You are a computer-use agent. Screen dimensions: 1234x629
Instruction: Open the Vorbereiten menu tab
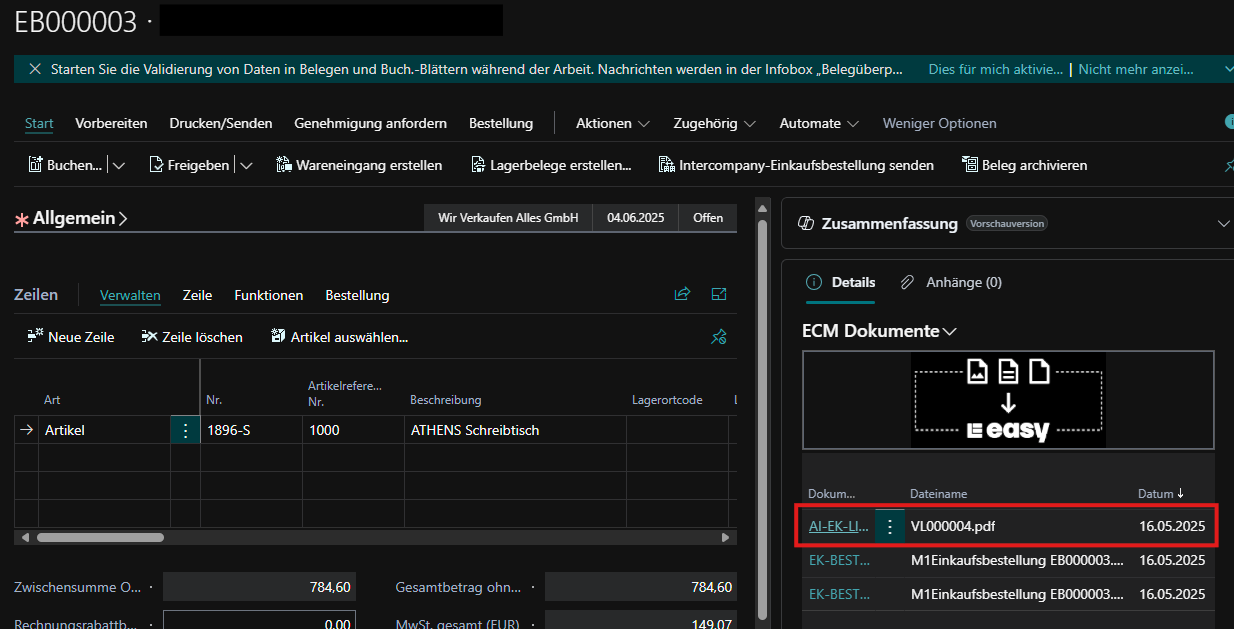click(x=111, y=123)
